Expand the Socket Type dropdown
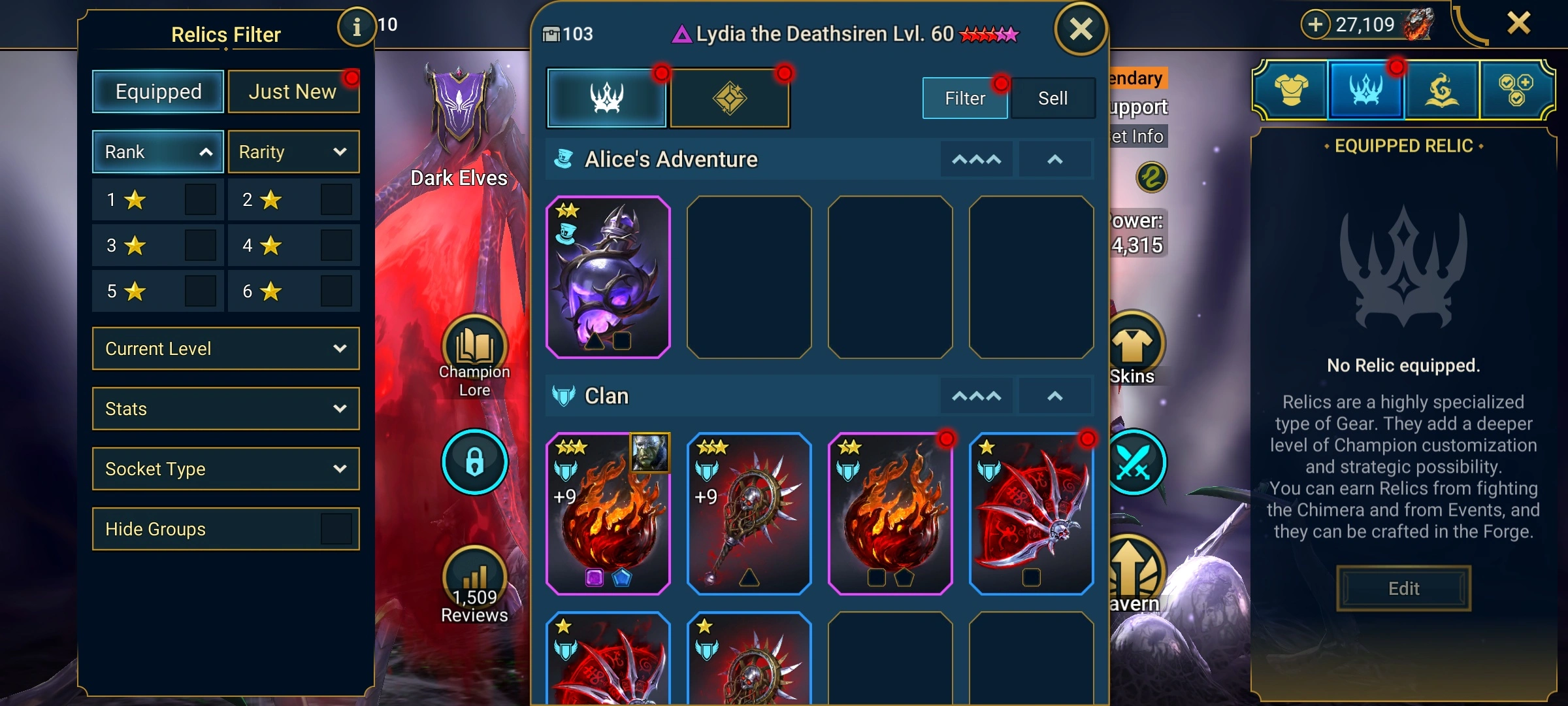Screen dimensions: 1568x706 point(226,469)
